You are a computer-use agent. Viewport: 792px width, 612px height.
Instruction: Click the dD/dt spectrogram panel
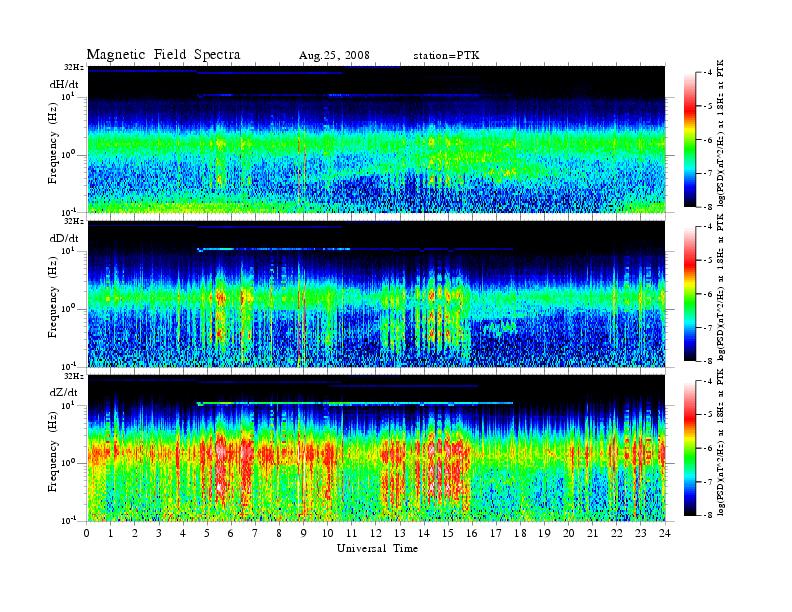click(x=377, y=294)
